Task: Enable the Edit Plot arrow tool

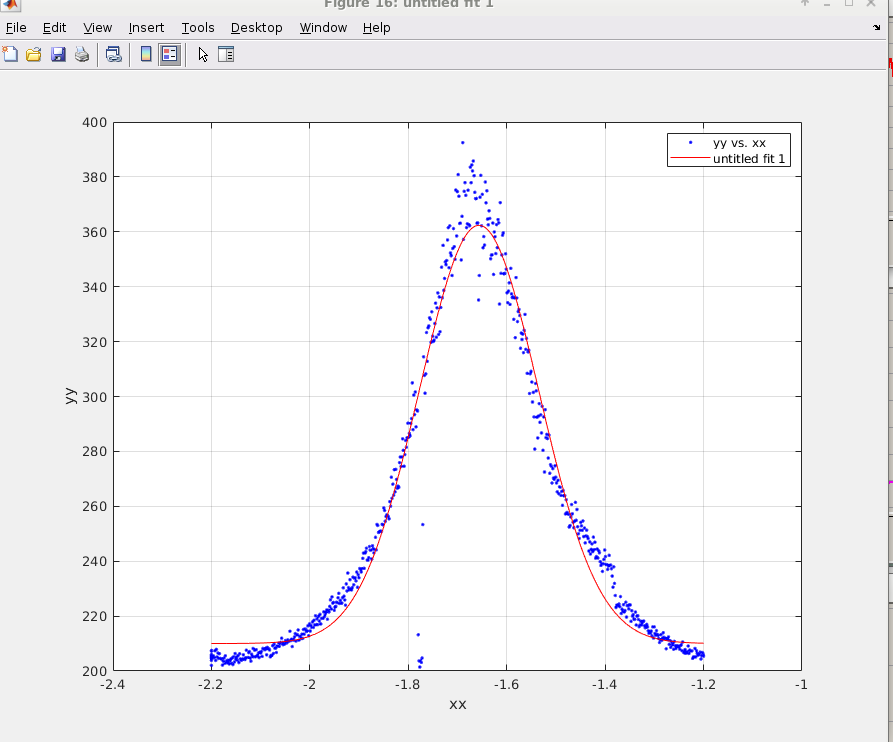Action: [203, 54]
